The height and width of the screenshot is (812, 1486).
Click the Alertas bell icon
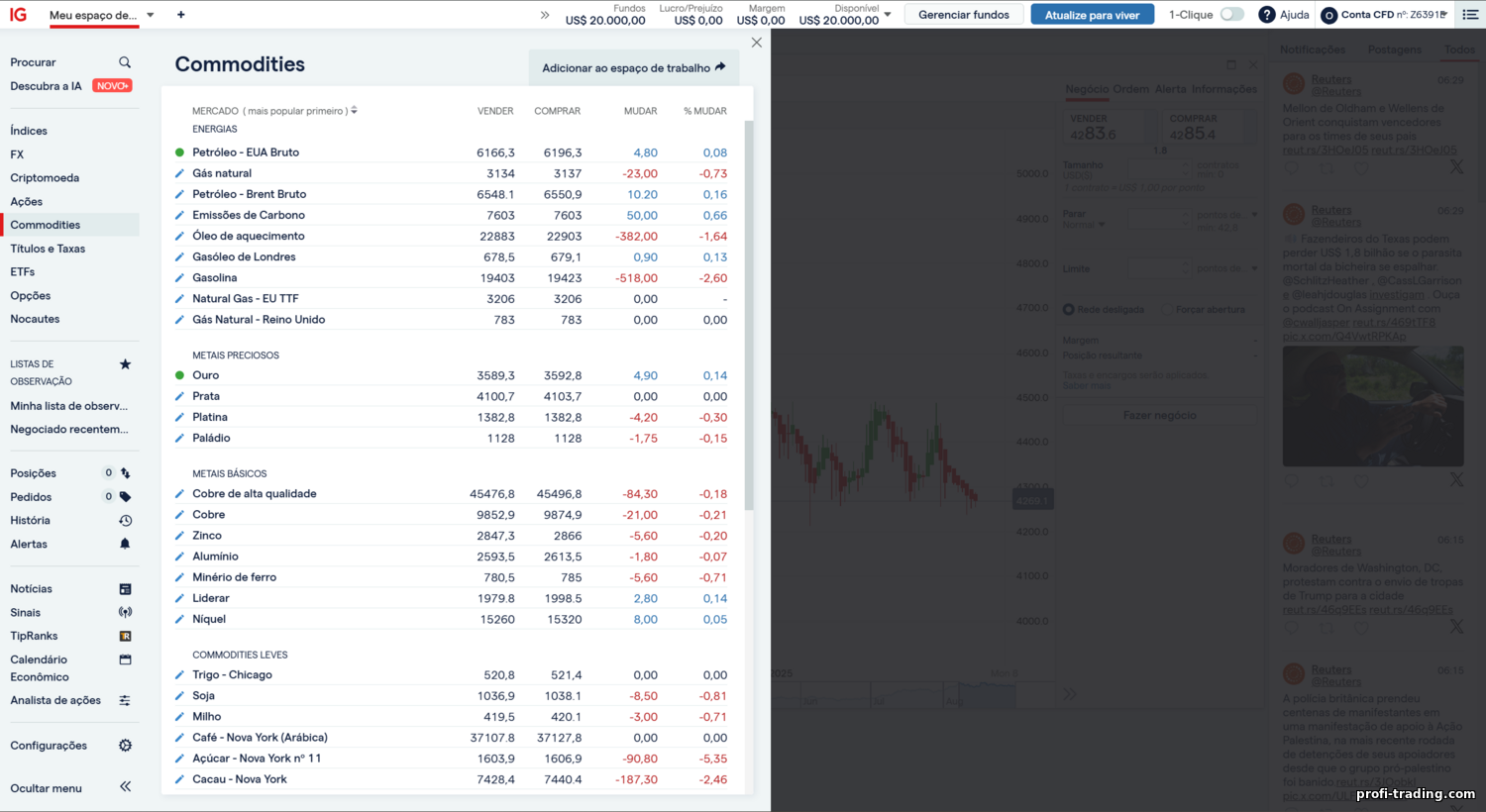(125, 544)
